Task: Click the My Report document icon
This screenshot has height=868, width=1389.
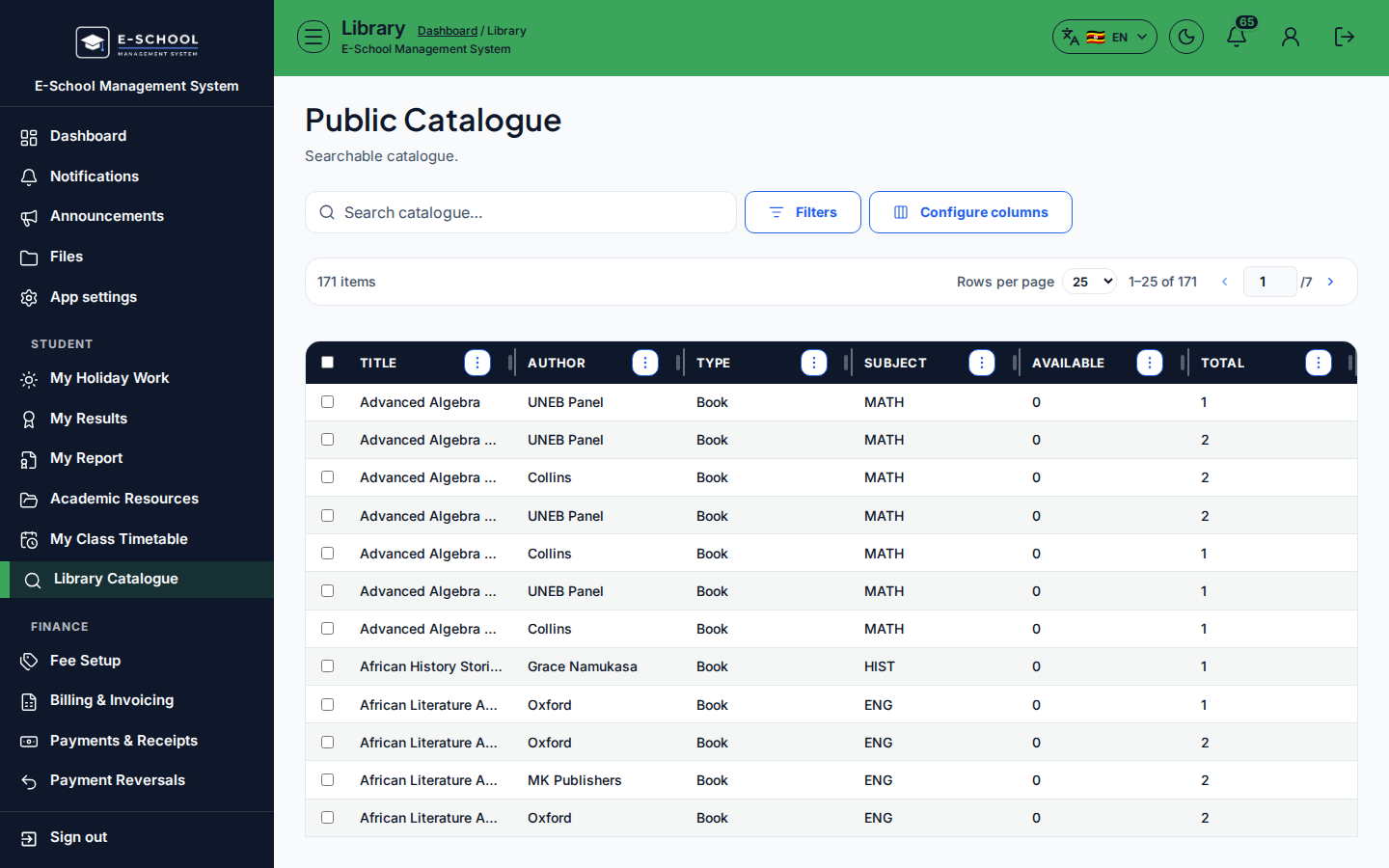Action: tap(29, 459)
